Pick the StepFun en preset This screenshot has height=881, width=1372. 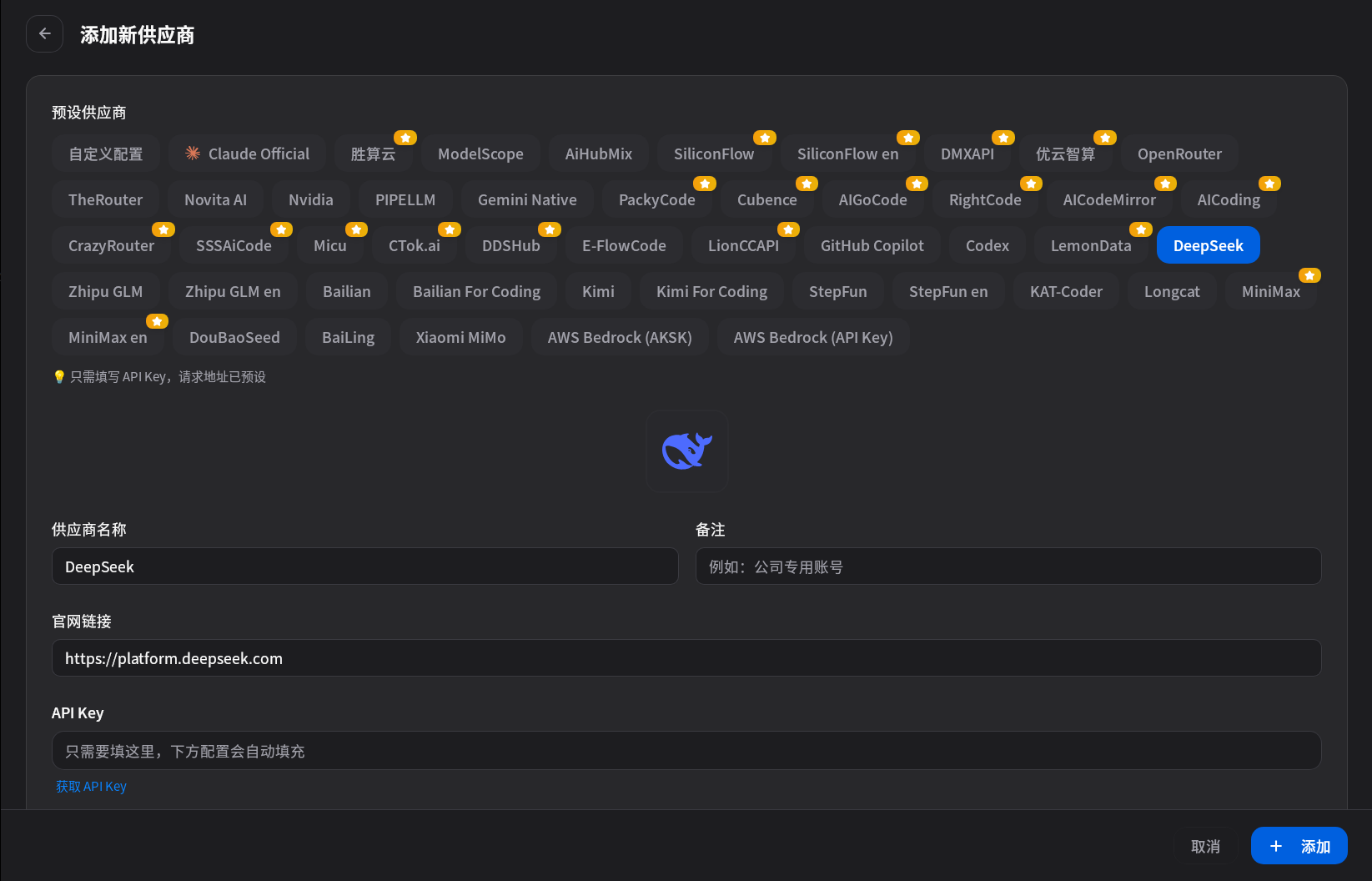948,291
